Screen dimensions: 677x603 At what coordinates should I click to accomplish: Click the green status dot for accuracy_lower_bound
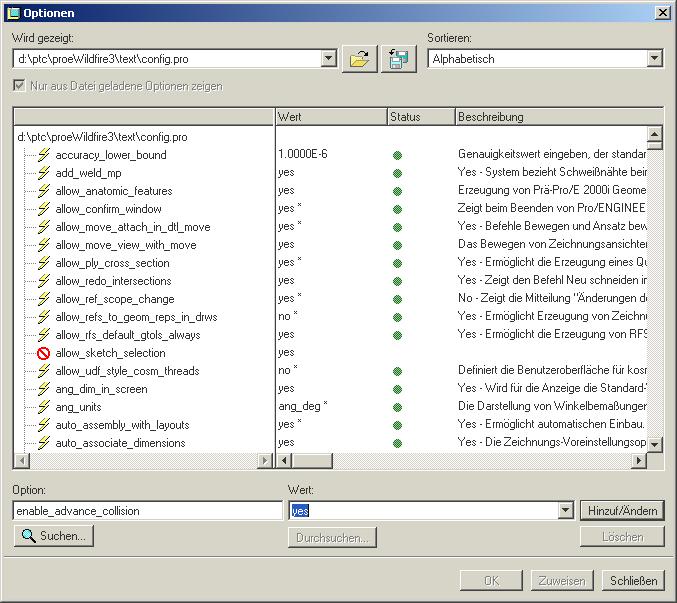pos(397,155)
